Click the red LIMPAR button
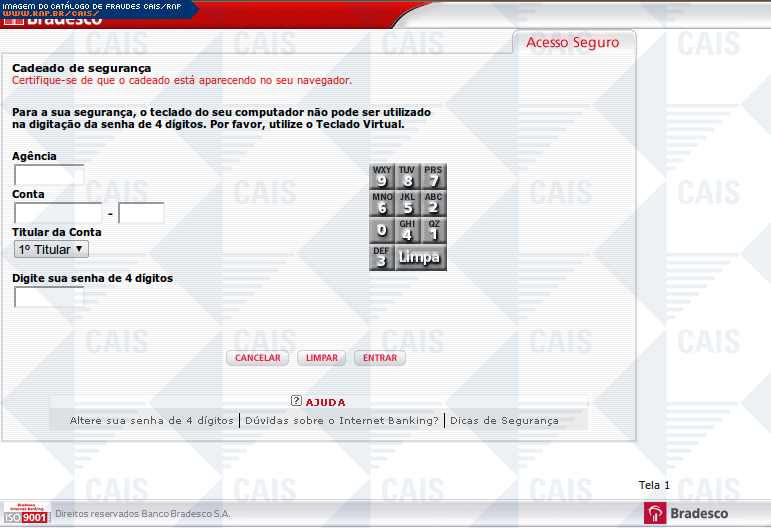Screen dimensions: 771x528 coord(321,358)
